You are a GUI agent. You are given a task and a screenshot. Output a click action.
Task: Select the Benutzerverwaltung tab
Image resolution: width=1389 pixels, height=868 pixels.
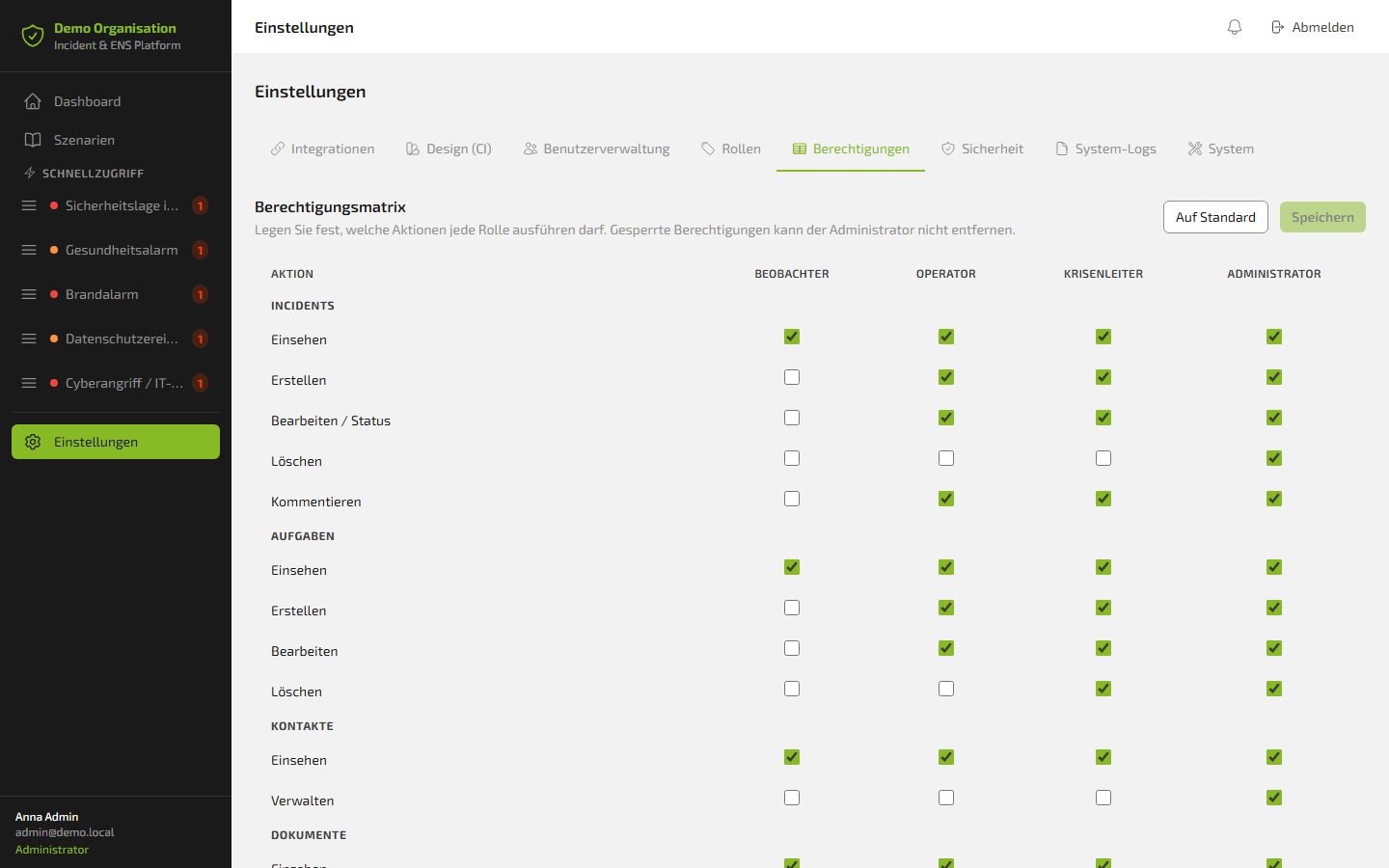click(x=596, y=149)
